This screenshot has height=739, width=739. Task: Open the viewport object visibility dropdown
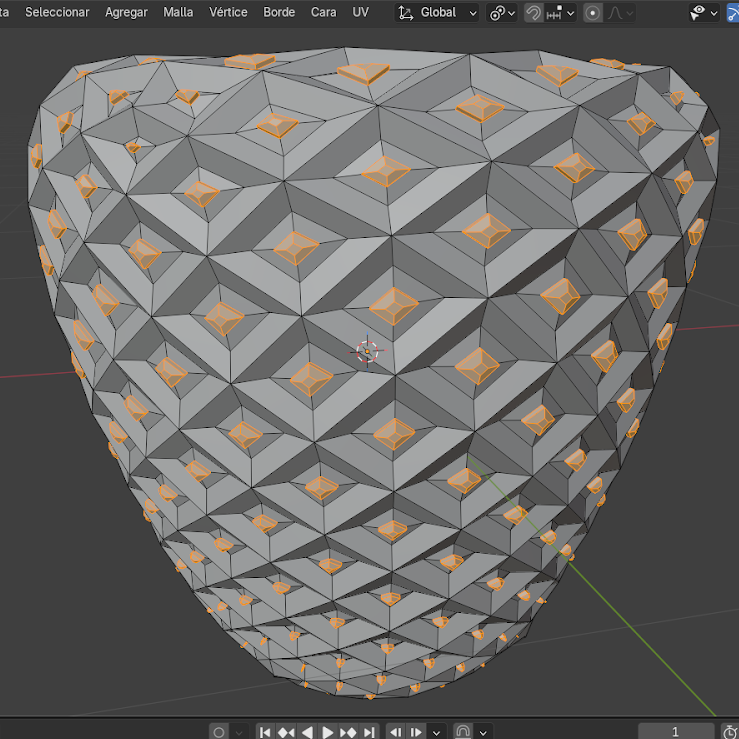tap(704, 12)
